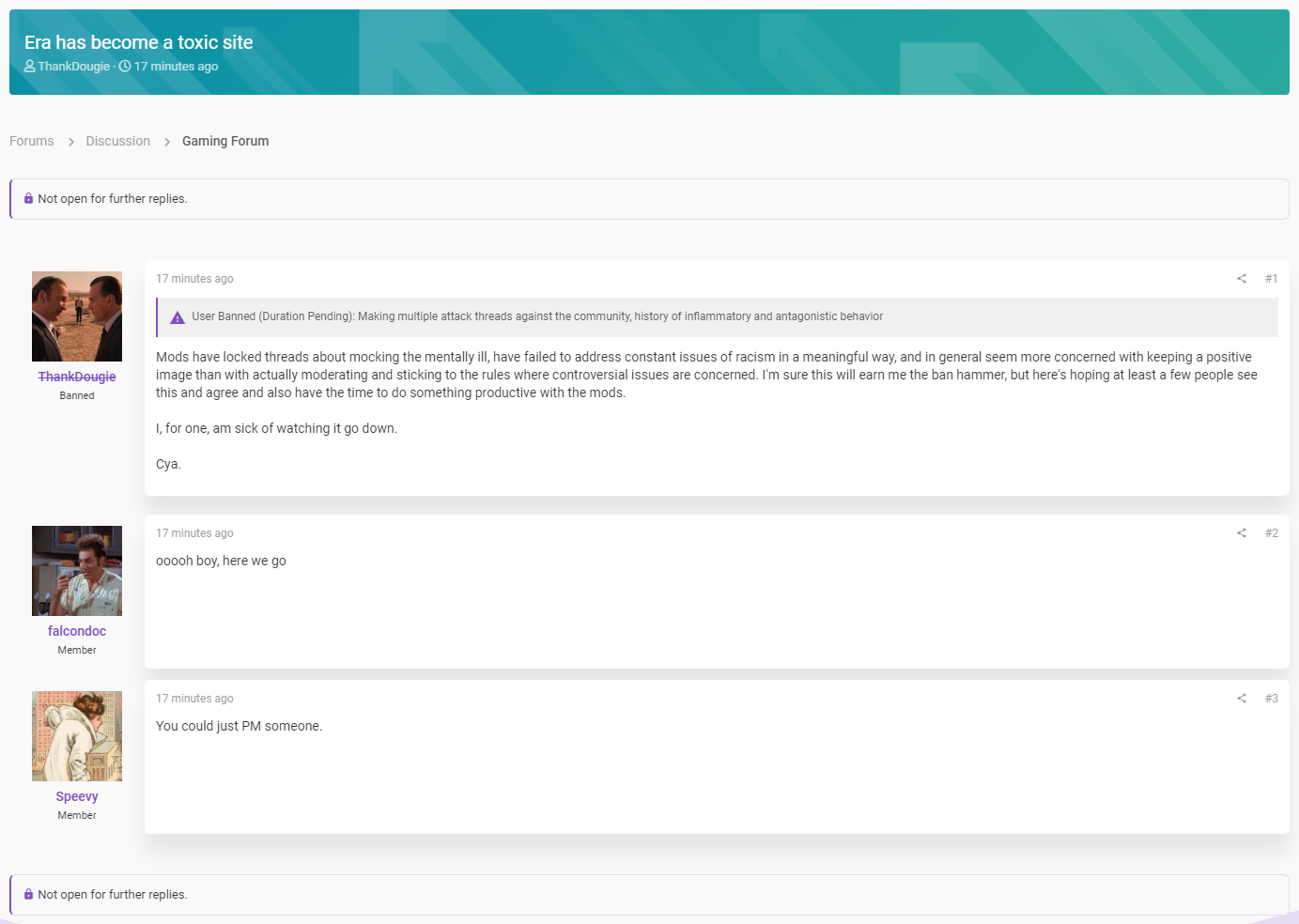Click thread title 'Era has become a toxic site'

[139, 42]
